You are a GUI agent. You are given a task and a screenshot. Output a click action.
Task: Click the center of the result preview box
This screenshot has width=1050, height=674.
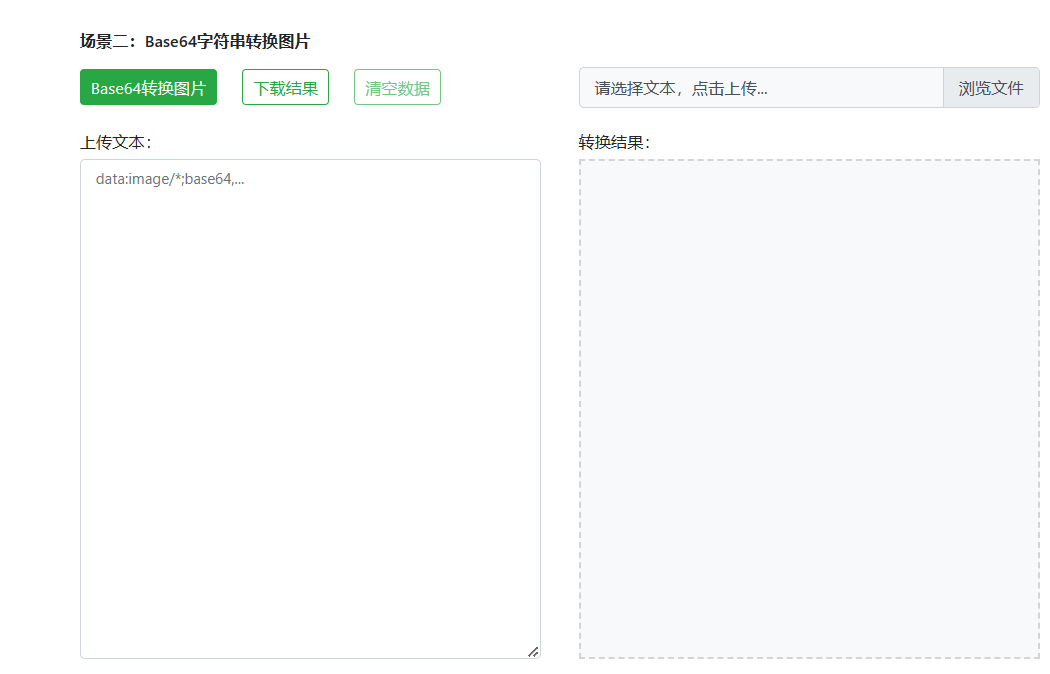[x=809, y=409]
